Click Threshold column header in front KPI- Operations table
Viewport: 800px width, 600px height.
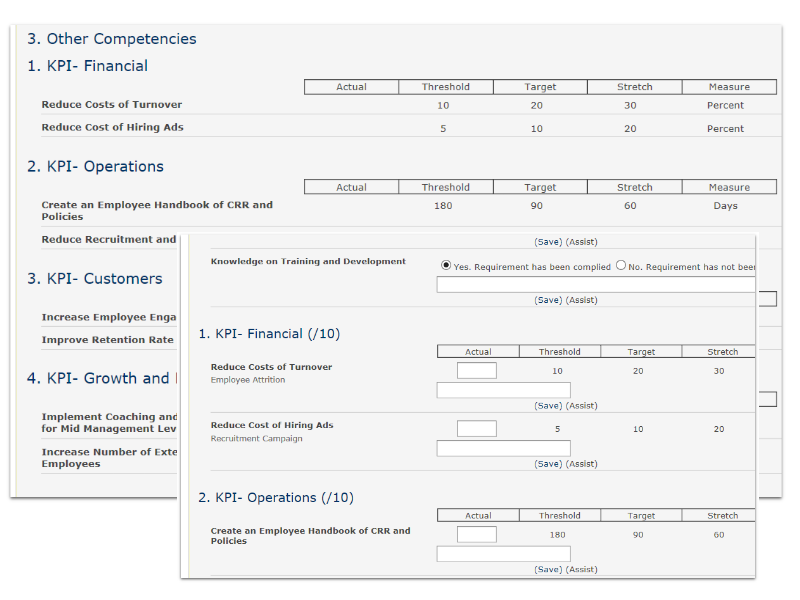[560, 515]
